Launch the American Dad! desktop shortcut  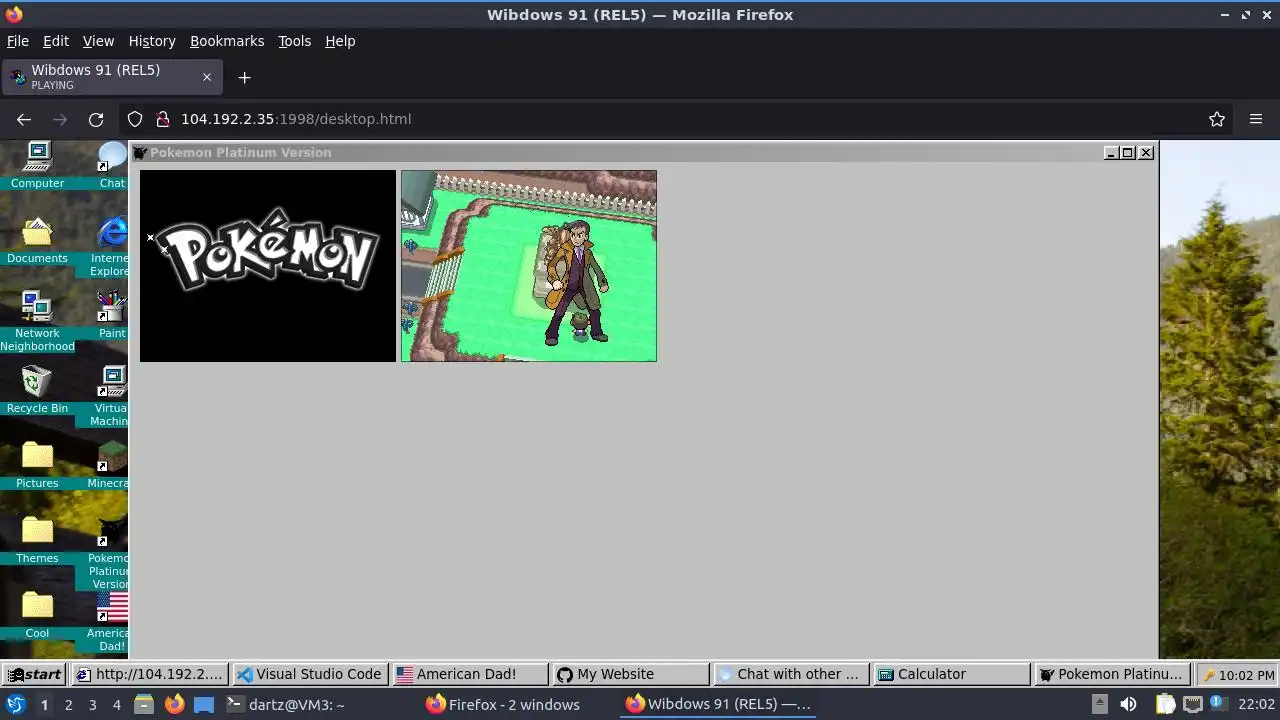point(108,620)
